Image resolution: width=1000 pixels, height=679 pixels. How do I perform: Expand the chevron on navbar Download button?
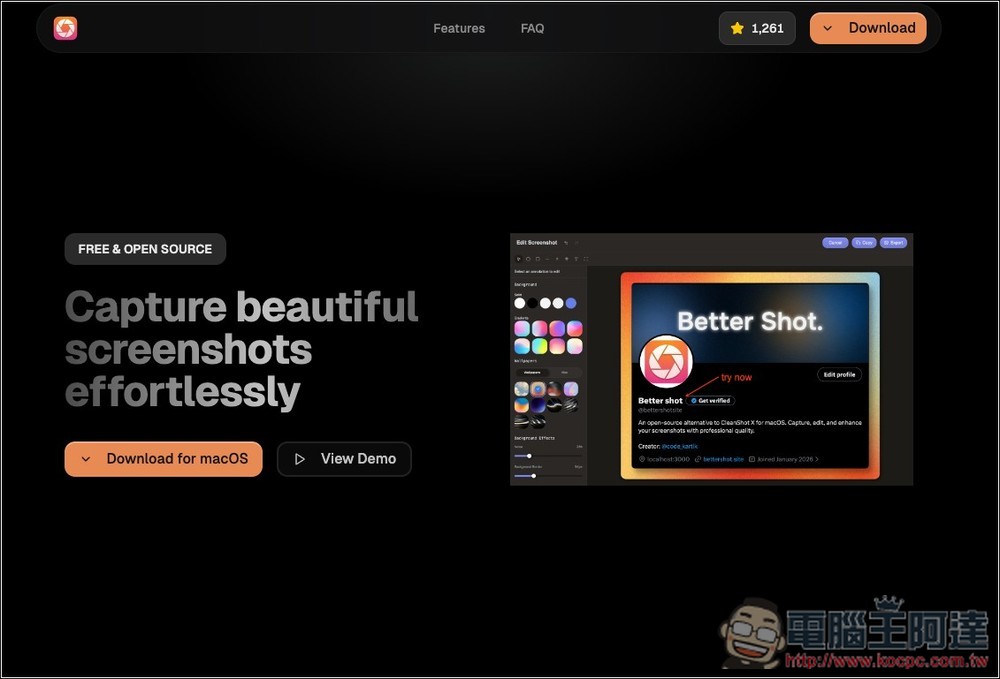828,28
